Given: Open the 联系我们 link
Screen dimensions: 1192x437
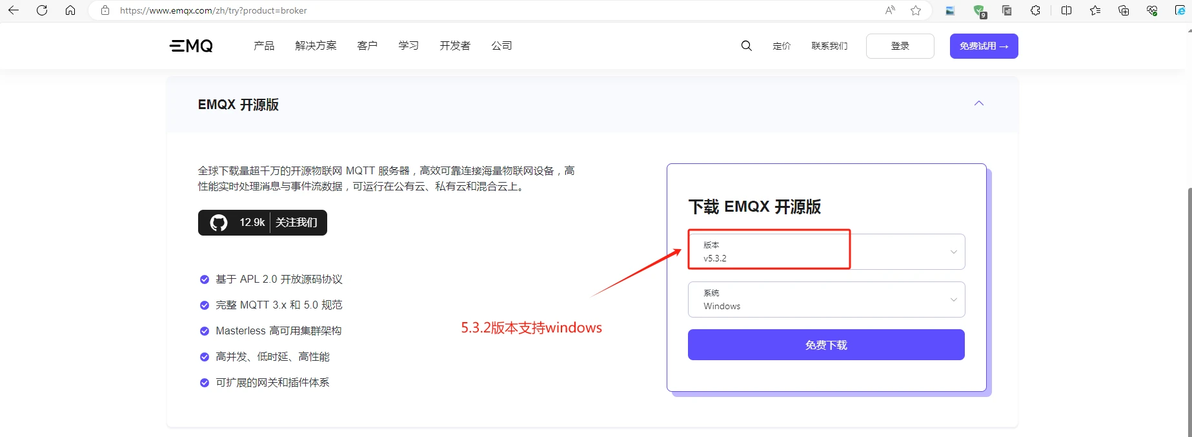Looking at the screenshot, I should click(x=829, y=46).
